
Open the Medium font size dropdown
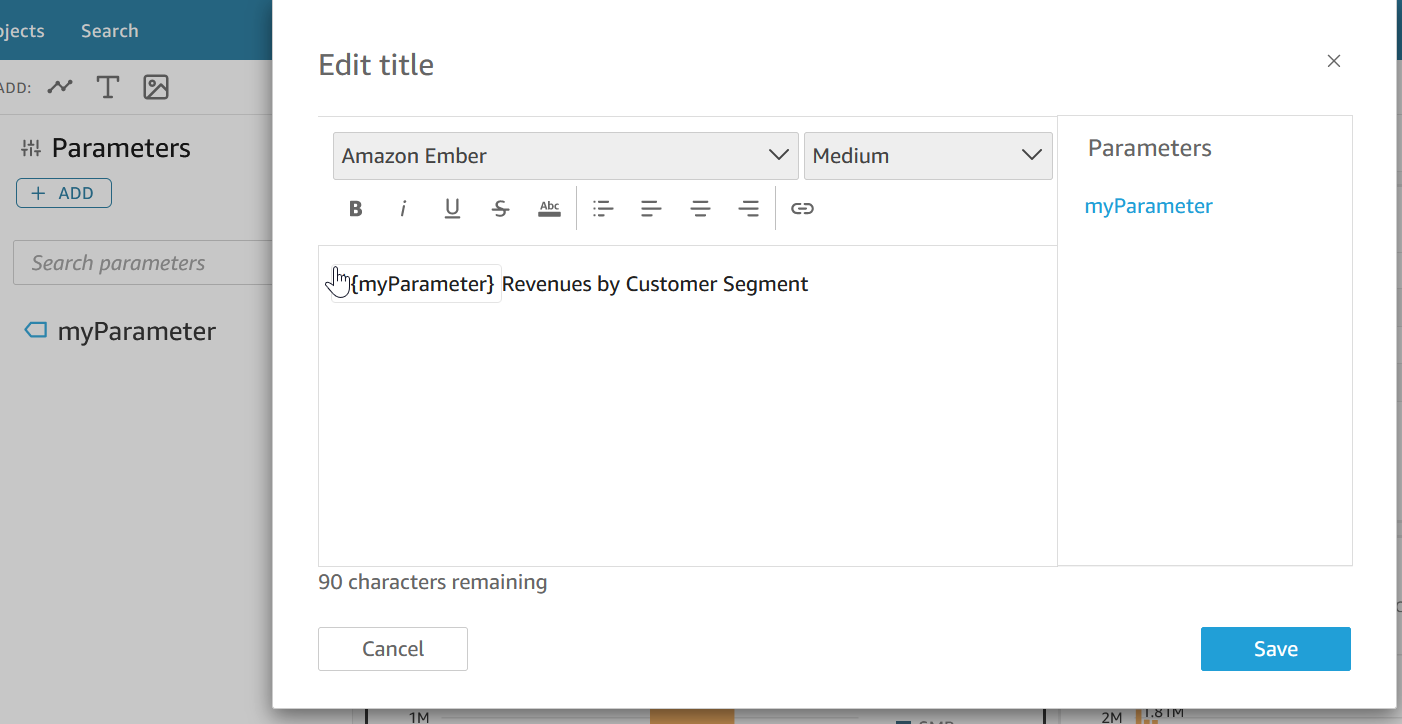927,156
